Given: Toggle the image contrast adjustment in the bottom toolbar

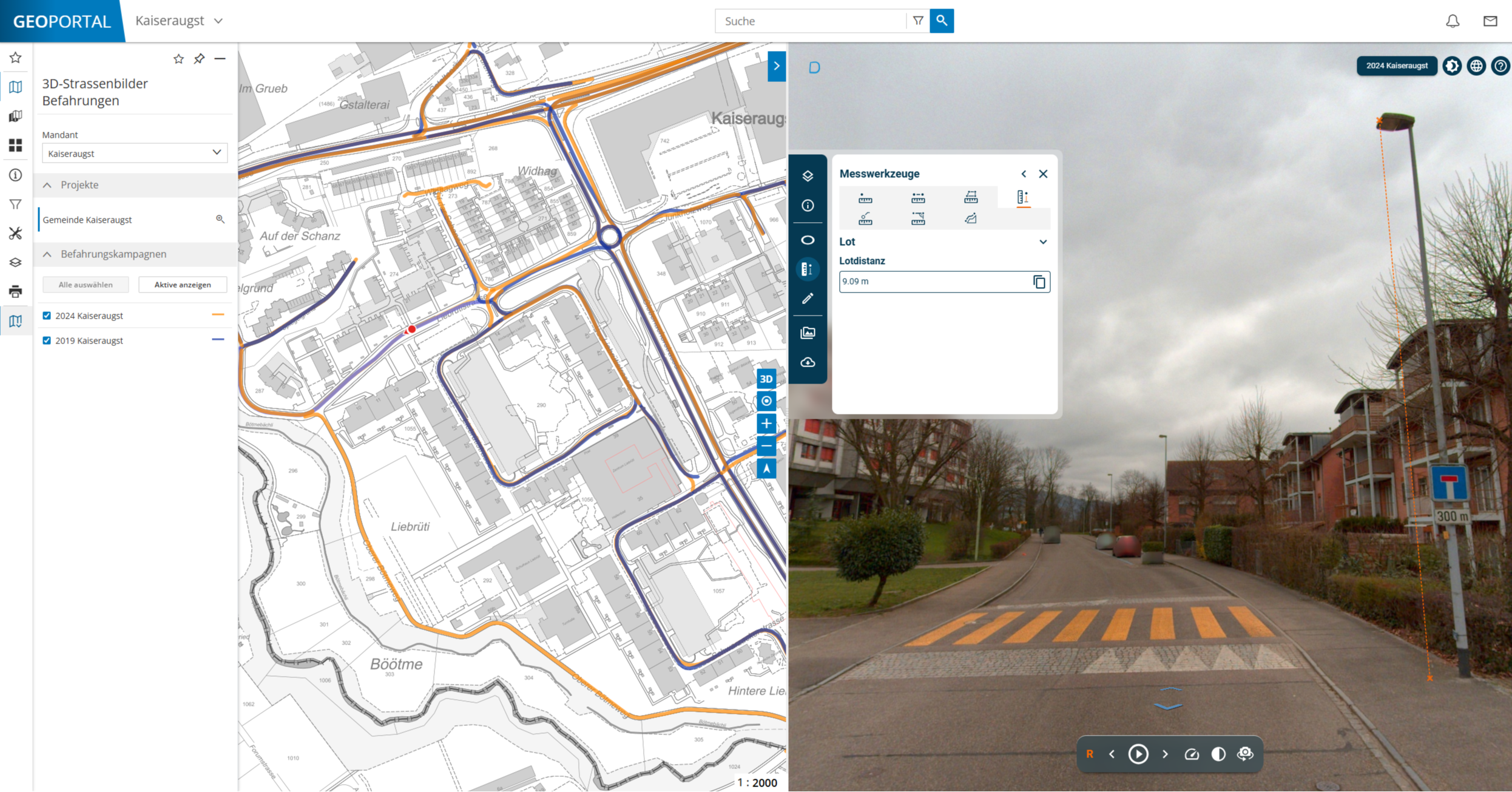Looking at the screenshot, I should [1218, 754].
